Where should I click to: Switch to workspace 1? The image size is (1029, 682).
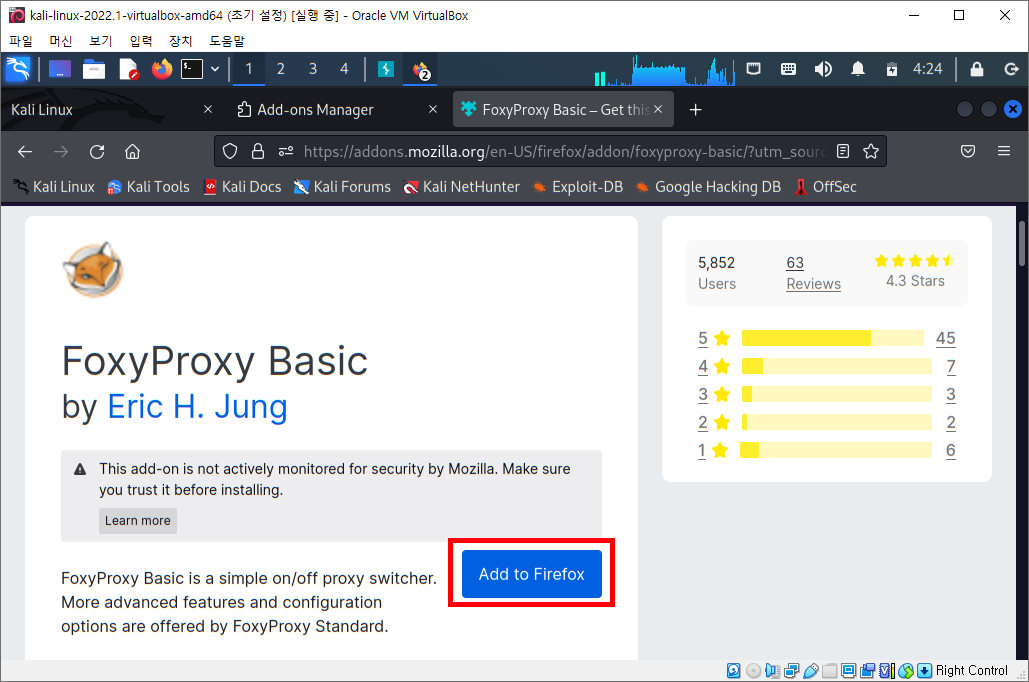pyautogui.click(x=249, y=69)
